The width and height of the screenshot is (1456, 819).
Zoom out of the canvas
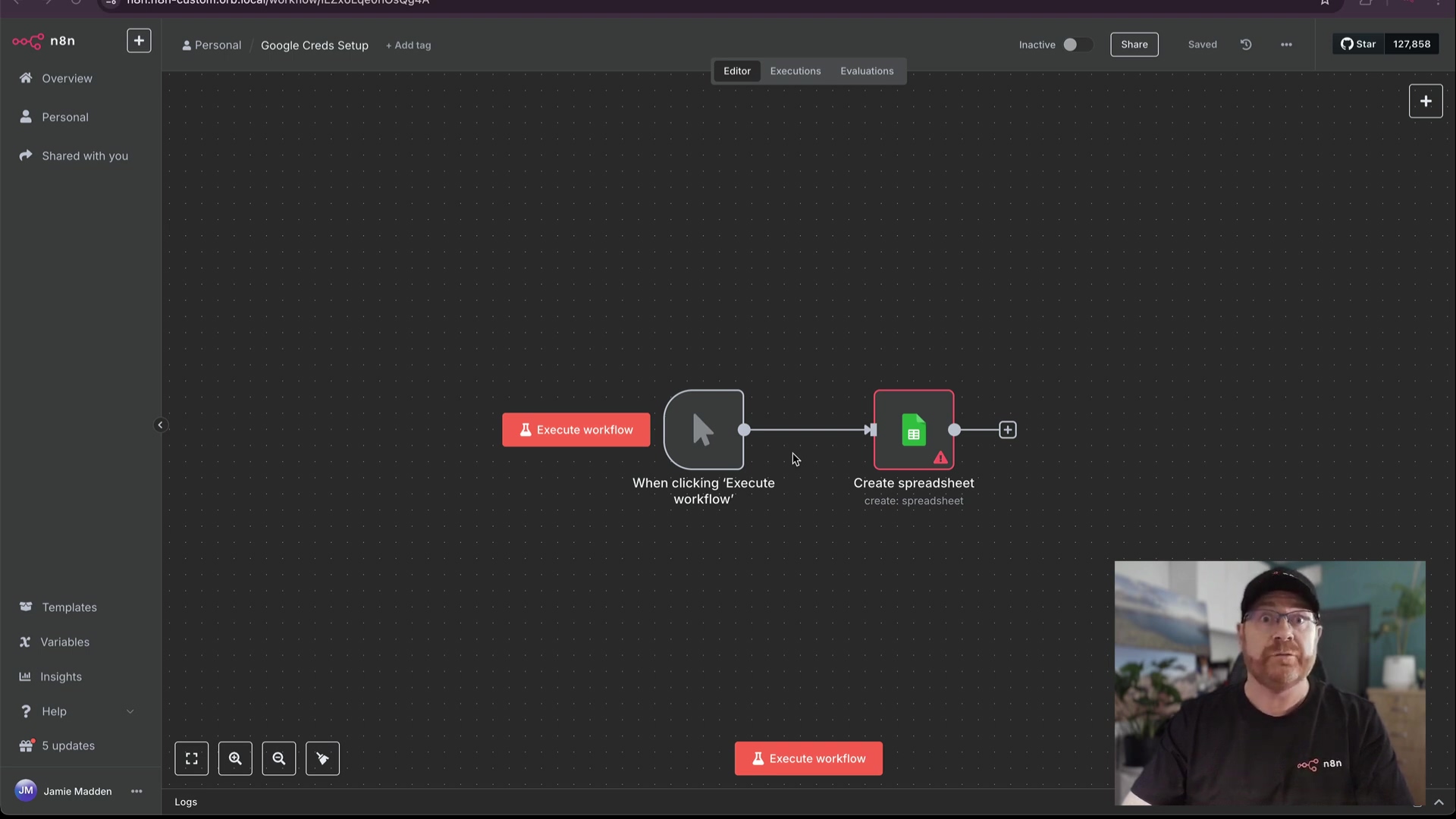[x=279, y=758]
